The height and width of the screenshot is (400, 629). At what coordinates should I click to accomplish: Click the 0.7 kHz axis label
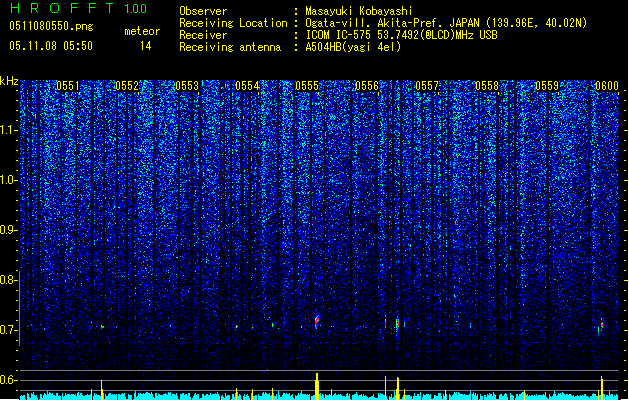tap(9, 330)
